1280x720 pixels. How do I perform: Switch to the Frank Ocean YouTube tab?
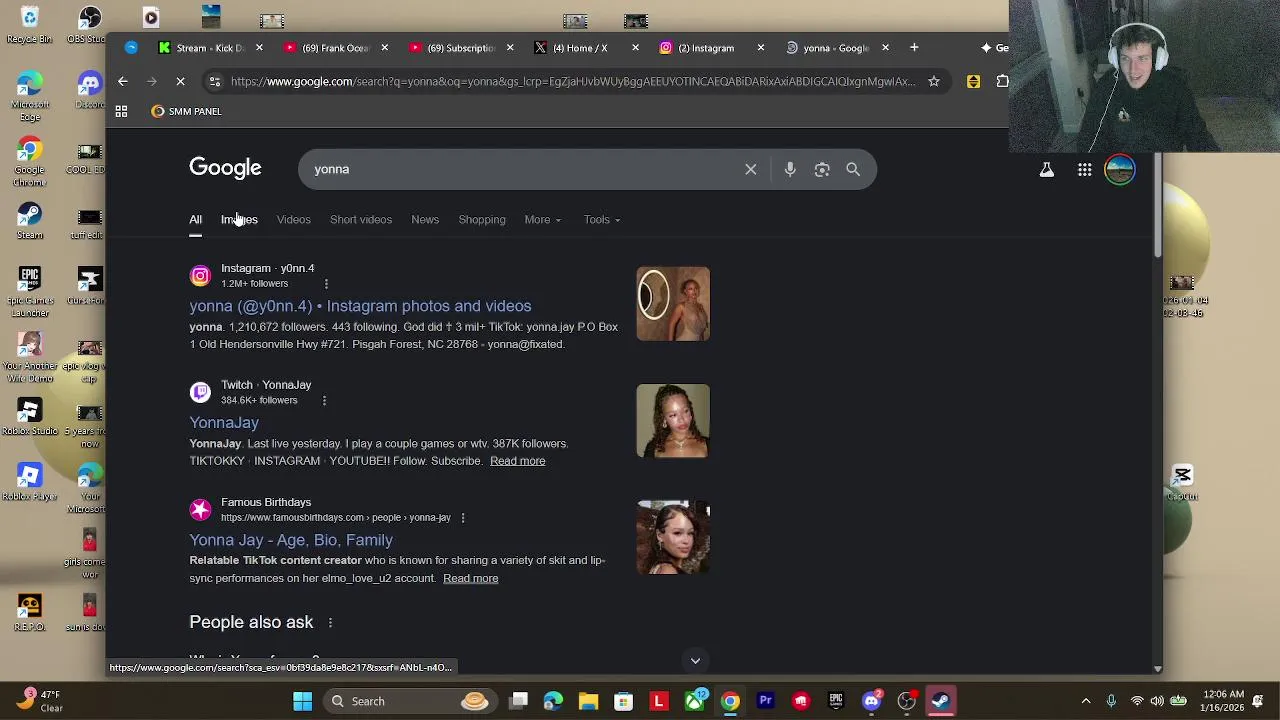[336, 48]
